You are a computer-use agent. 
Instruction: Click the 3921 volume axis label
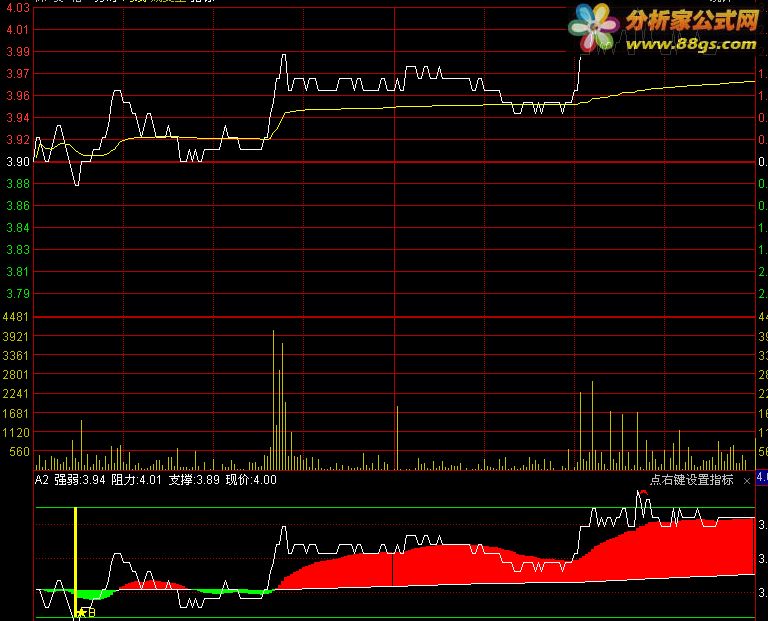point(16,336)
